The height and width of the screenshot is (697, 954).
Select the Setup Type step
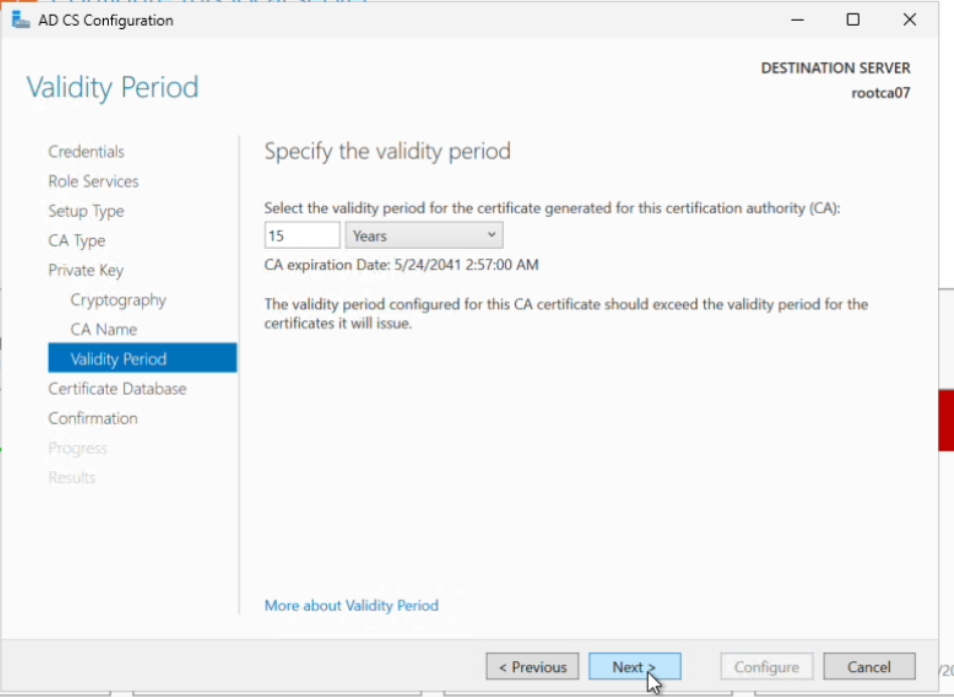coord(86,211)
